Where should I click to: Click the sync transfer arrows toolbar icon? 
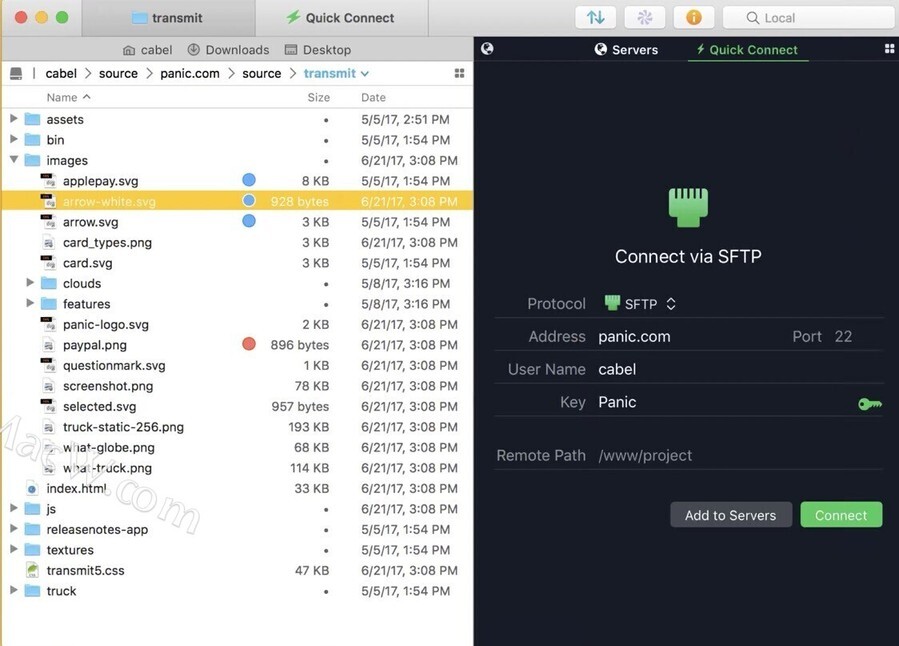[x=595, y=17]
